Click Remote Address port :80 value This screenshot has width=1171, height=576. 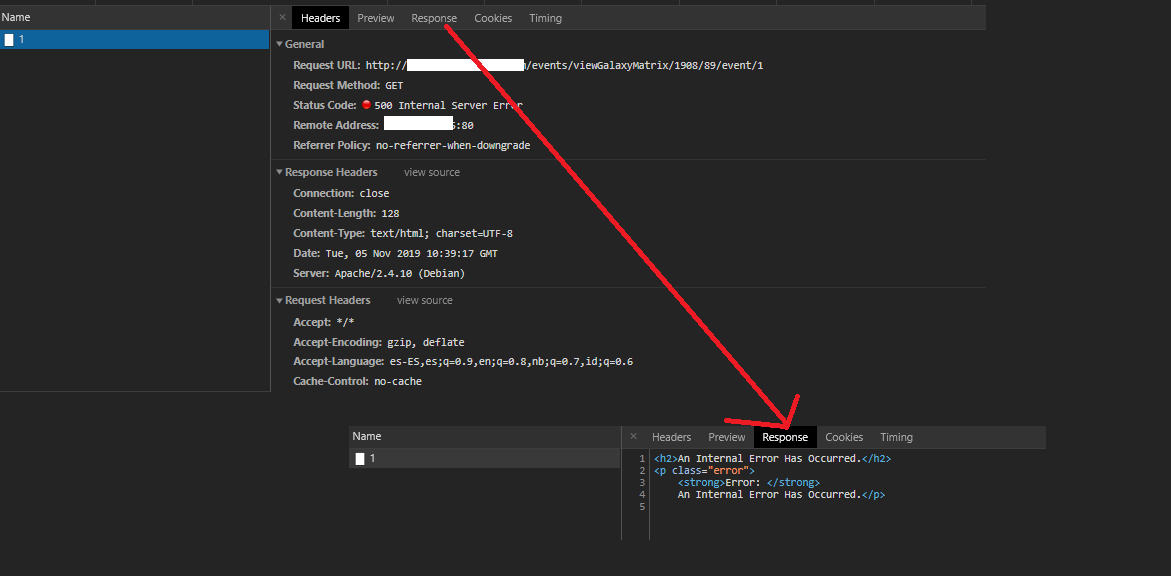coord(463,126)
